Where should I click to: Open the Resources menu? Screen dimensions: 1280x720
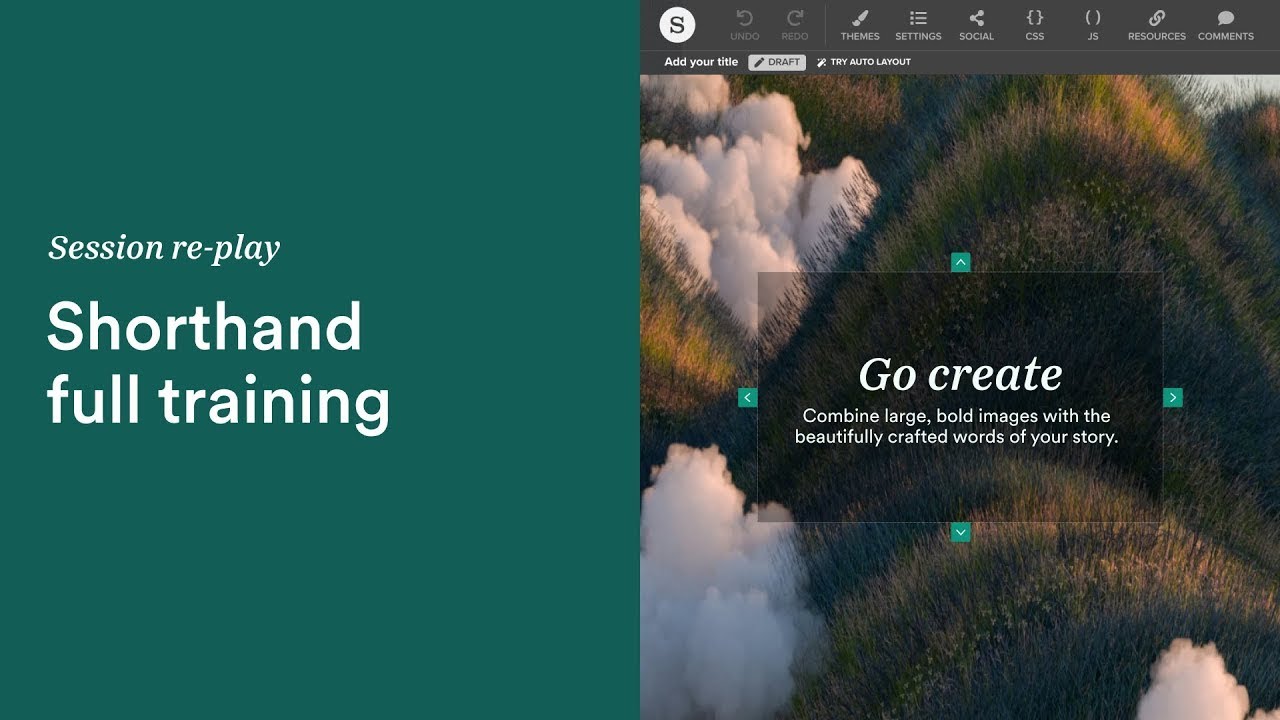(1157, 25)
